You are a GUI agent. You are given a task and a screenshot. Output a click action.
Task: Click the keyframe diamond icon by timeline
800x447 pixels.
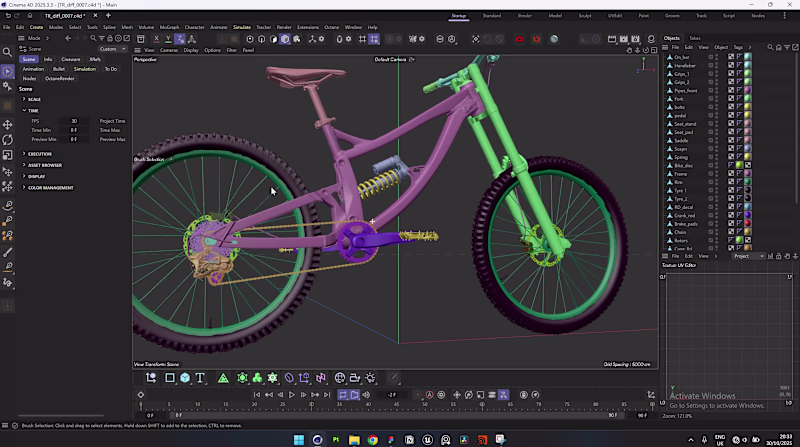coord(141,394)
